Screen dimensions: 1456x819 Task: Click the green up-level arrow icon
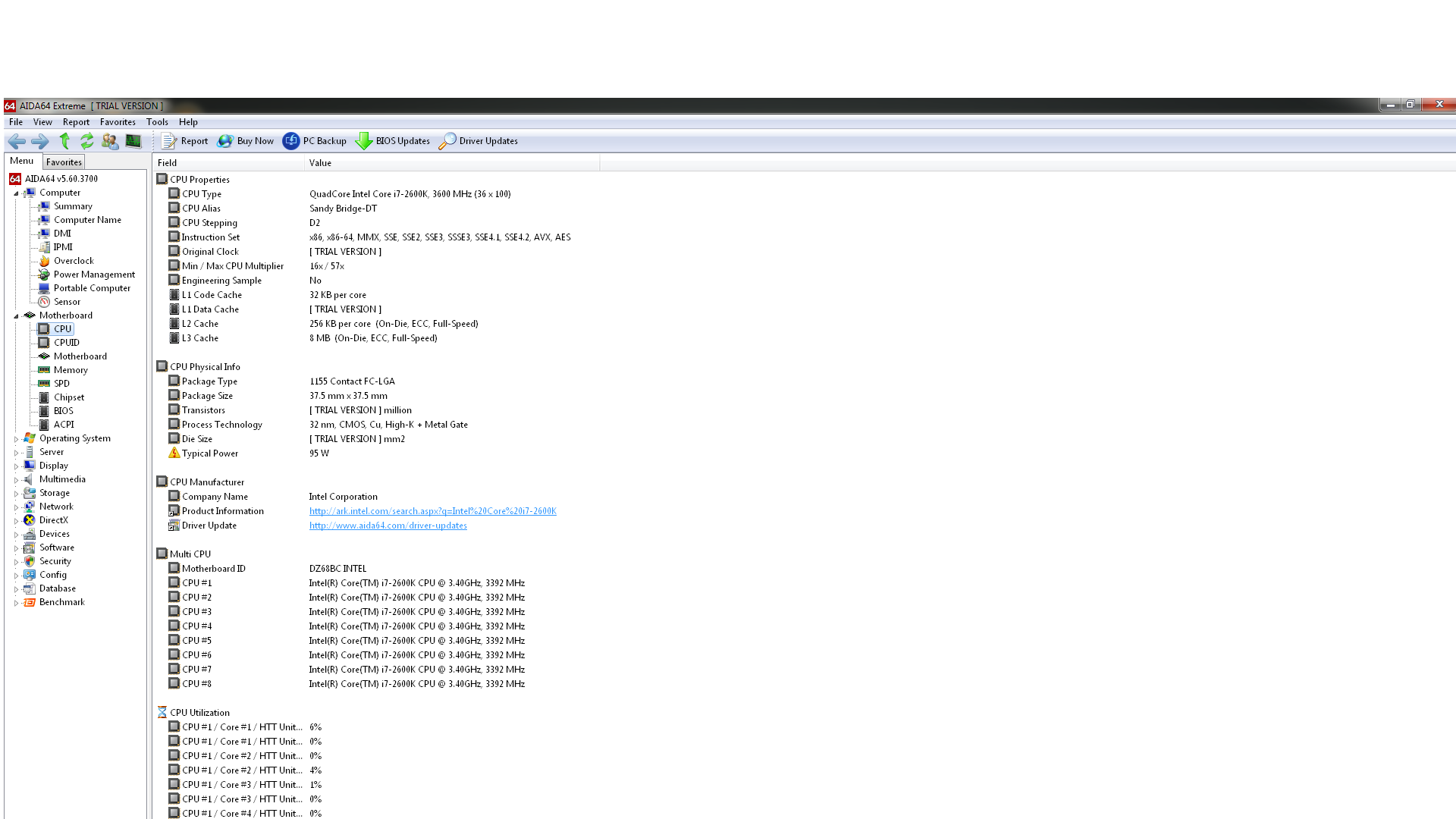pos(64,141)
